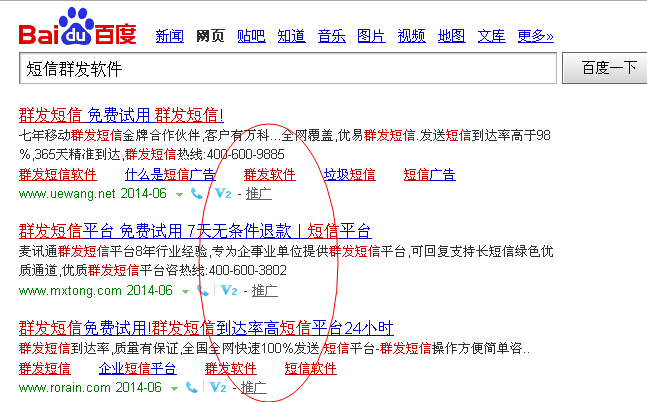
Task: Open the 视频 tab
Action: pos(411,36)
